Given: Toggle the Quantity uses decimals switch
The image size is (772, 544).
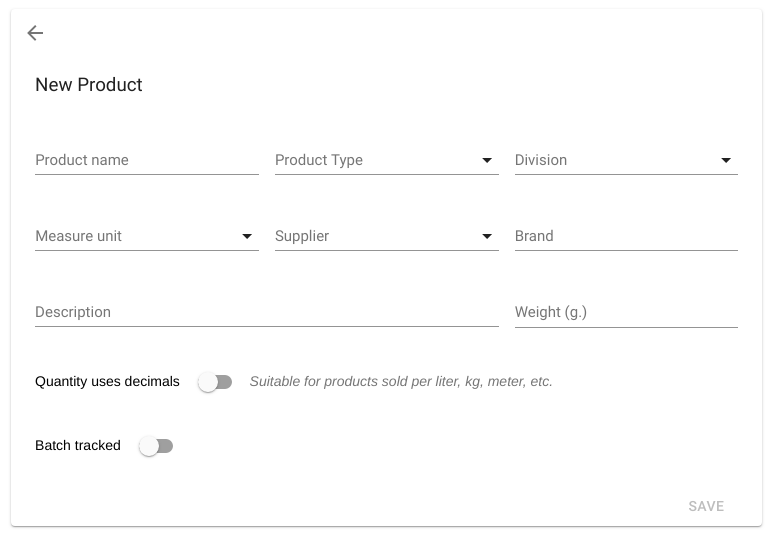Looking at the screenshot, I should pyautogui.click(x=215, y=382).
